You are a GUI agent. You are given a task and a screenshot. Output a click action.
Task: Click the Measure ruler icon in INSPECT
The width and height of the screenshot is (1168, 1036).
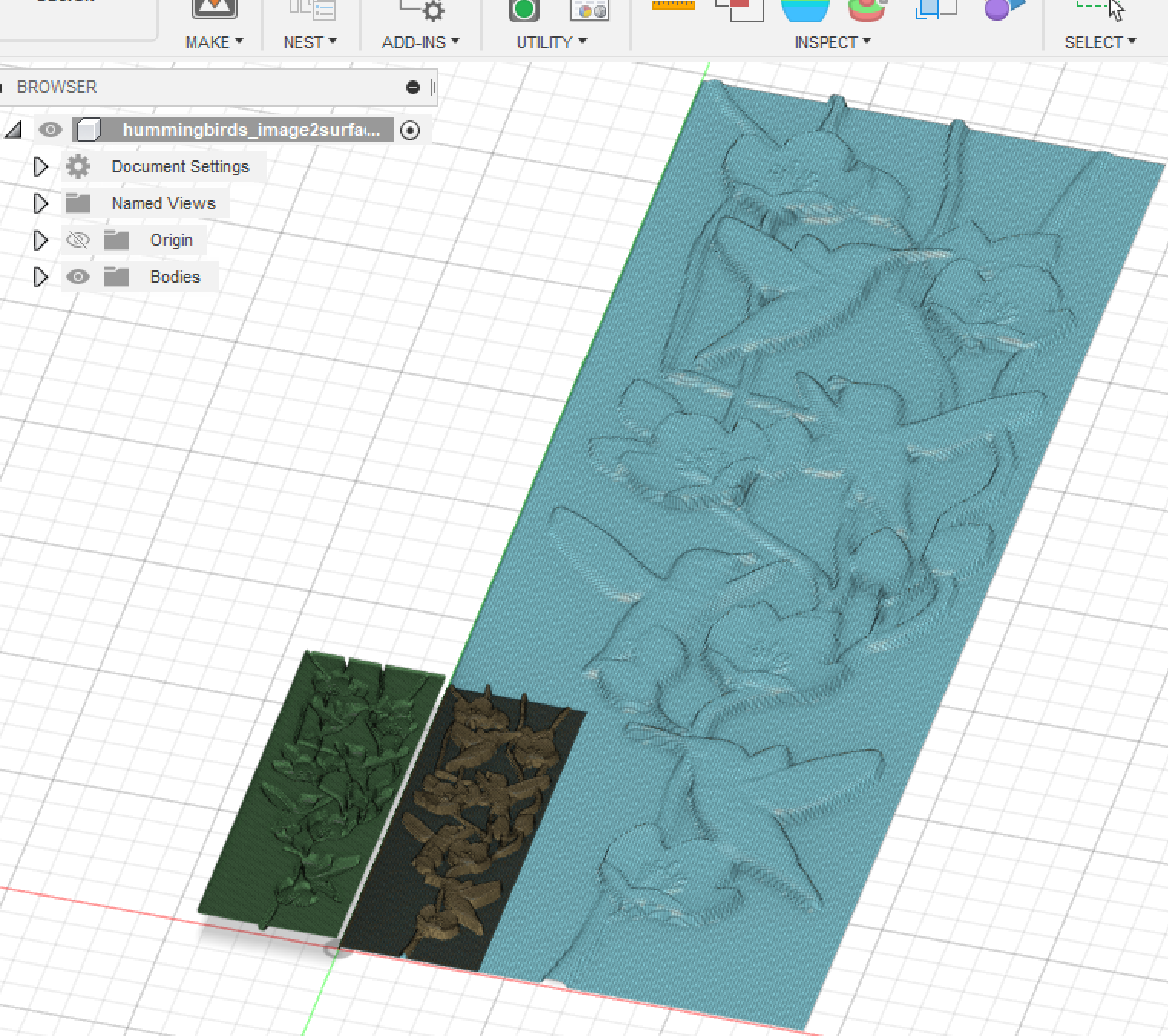(674, 6)
